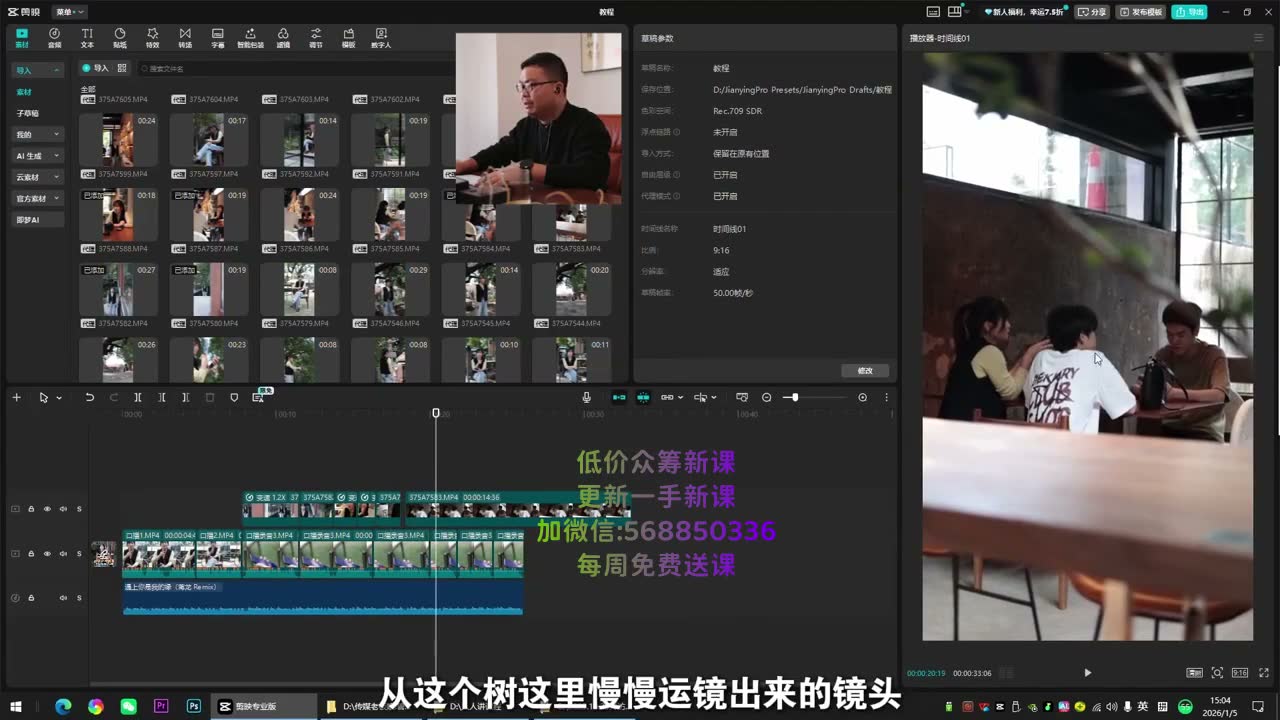Open the 贴纸 (Stickers) tab
This screenshot has width=1280, height=720.
120,38
